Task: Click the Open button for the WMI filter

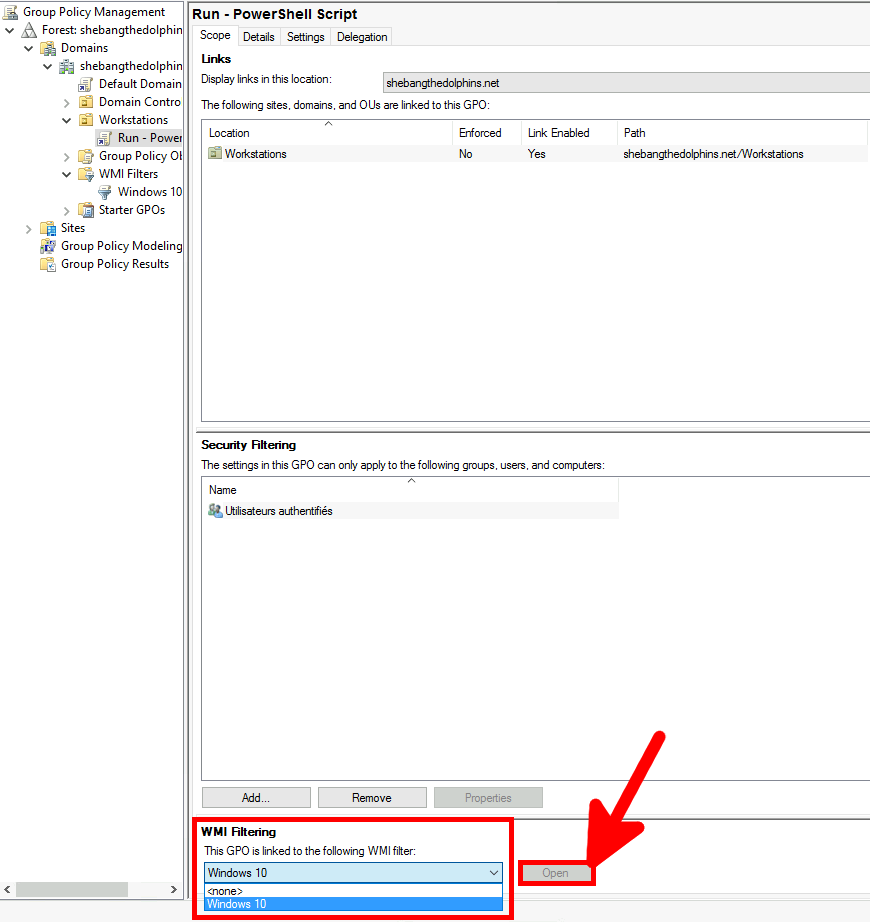Action: (x=556, y=872)
